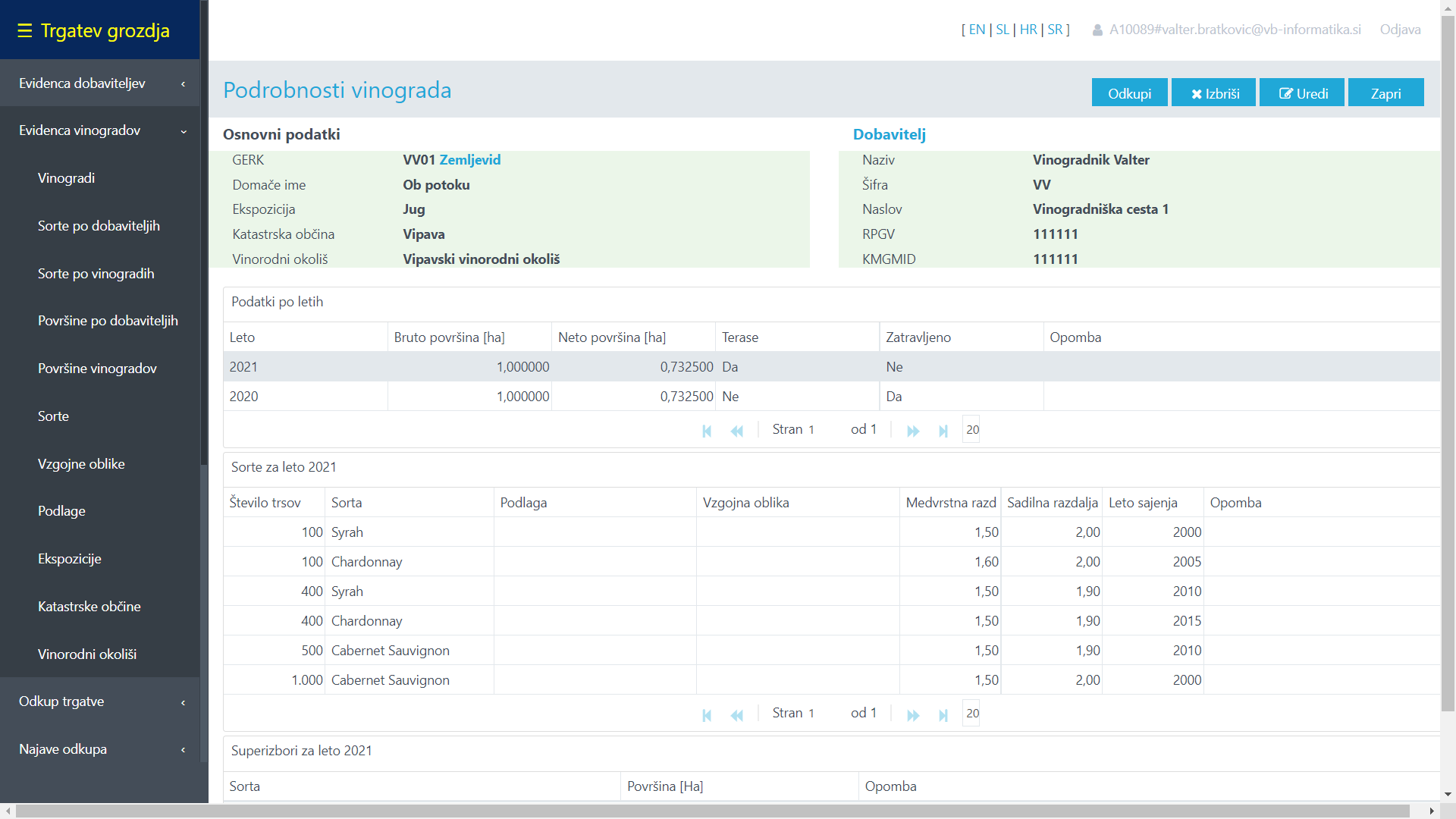This screenshot has width=1456, height=819.
Task: Go to previous page in Podatki po letih
Action: (737, 431)
